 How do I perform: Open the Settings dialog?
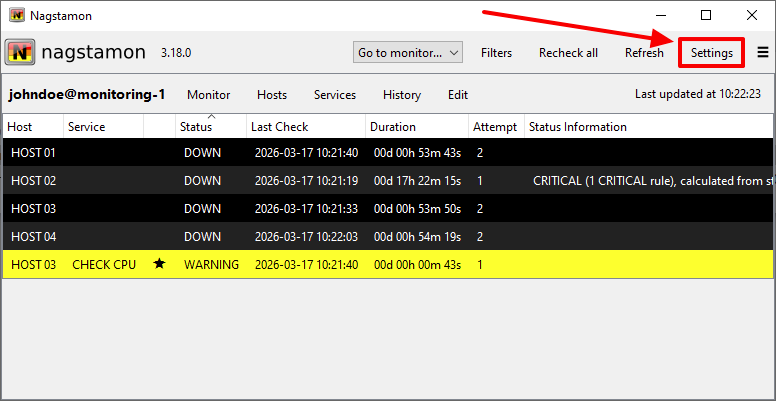click(711, 53)
